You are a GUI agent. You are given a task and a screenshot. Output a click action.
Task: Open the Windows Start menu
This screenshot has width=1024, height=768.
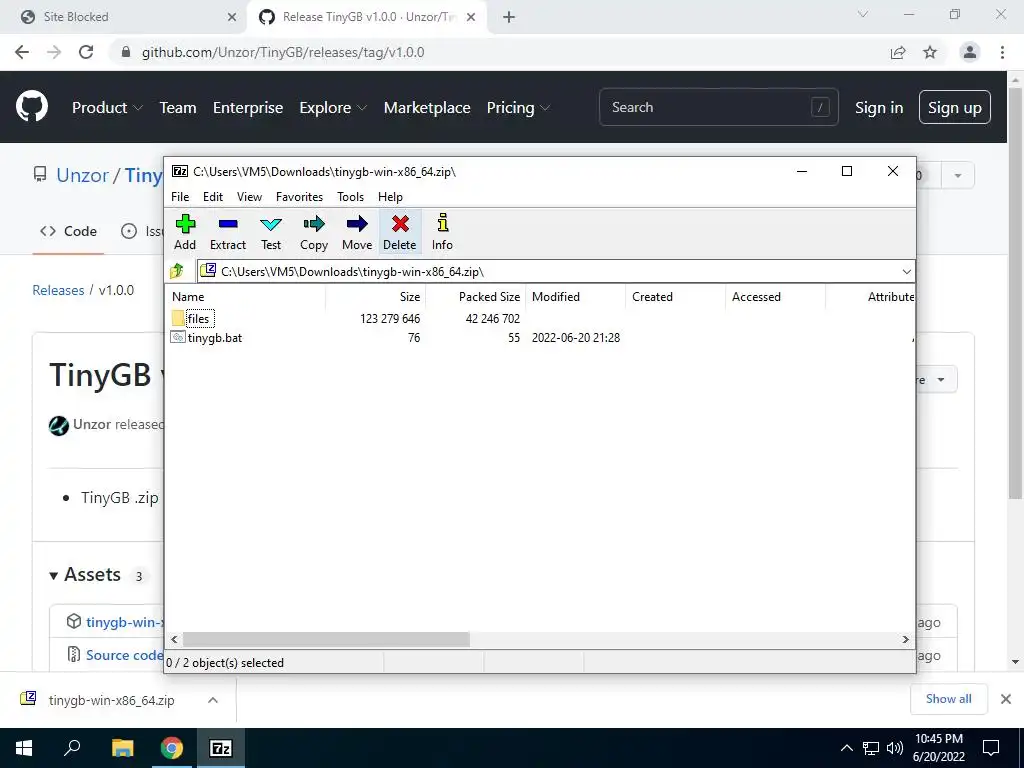click(24, 748)
